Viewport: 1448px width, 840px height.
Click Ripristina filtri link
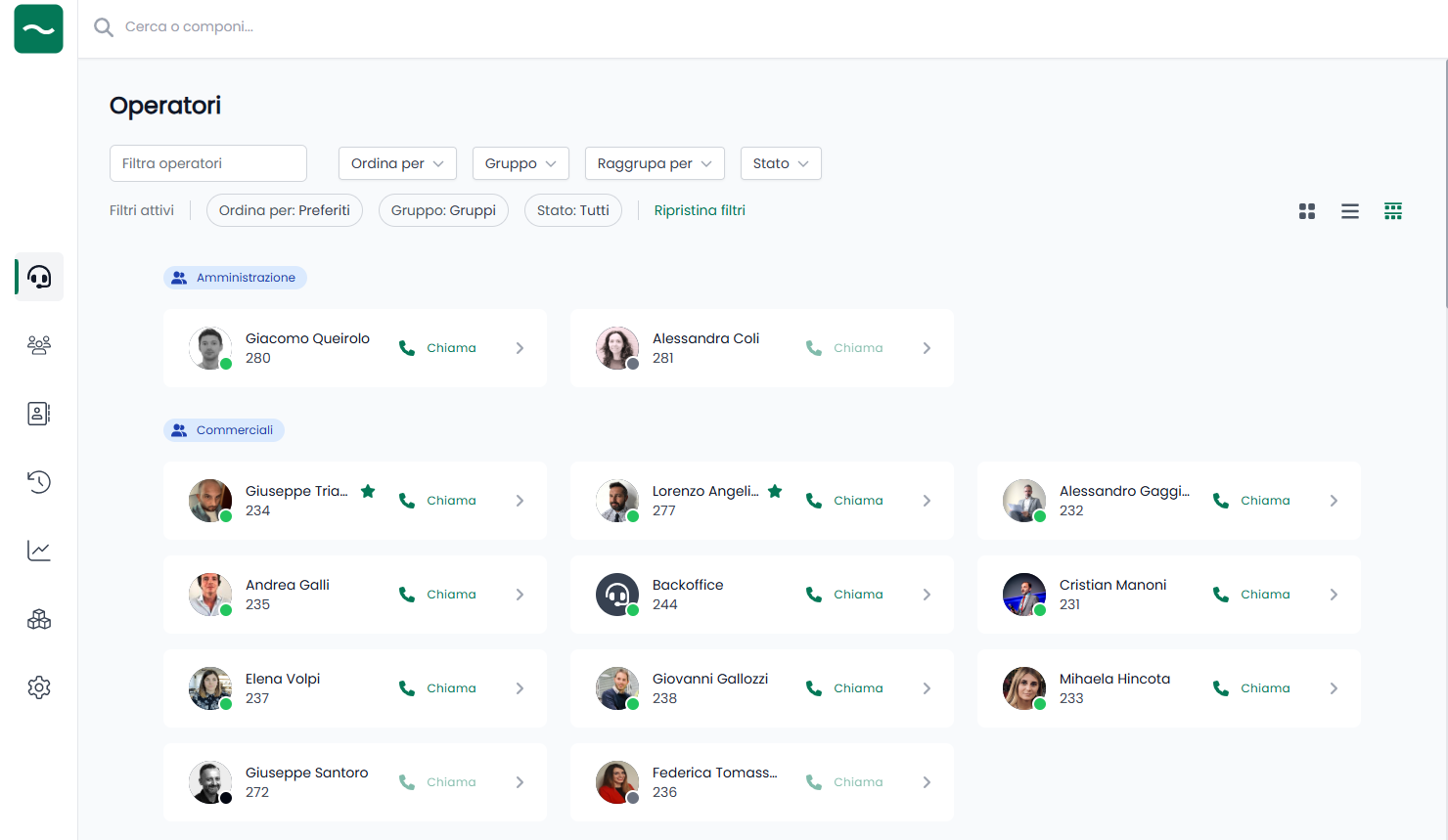pos(700,210)
